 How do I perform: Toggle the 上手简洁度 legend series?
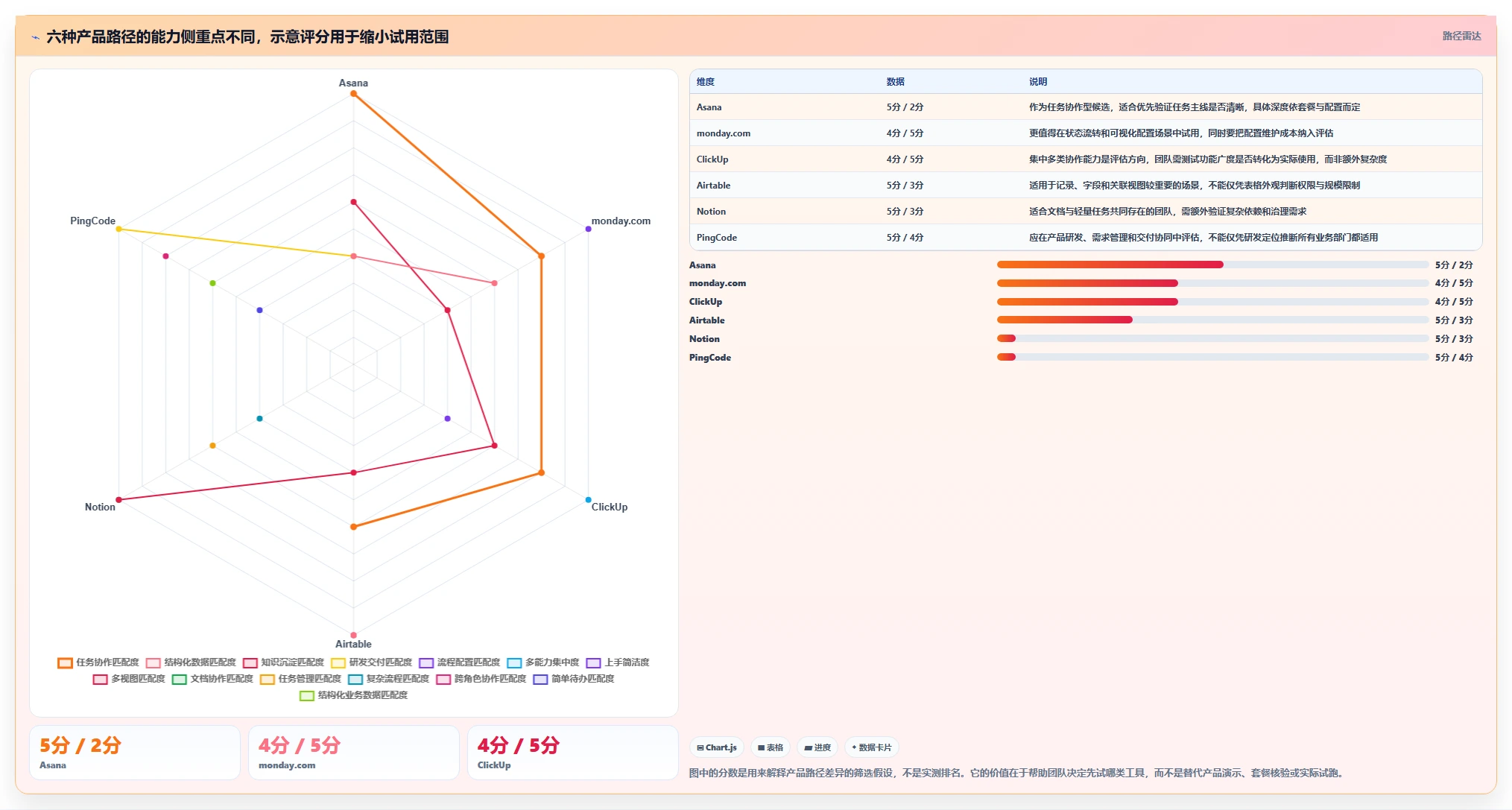coord(618,662)
